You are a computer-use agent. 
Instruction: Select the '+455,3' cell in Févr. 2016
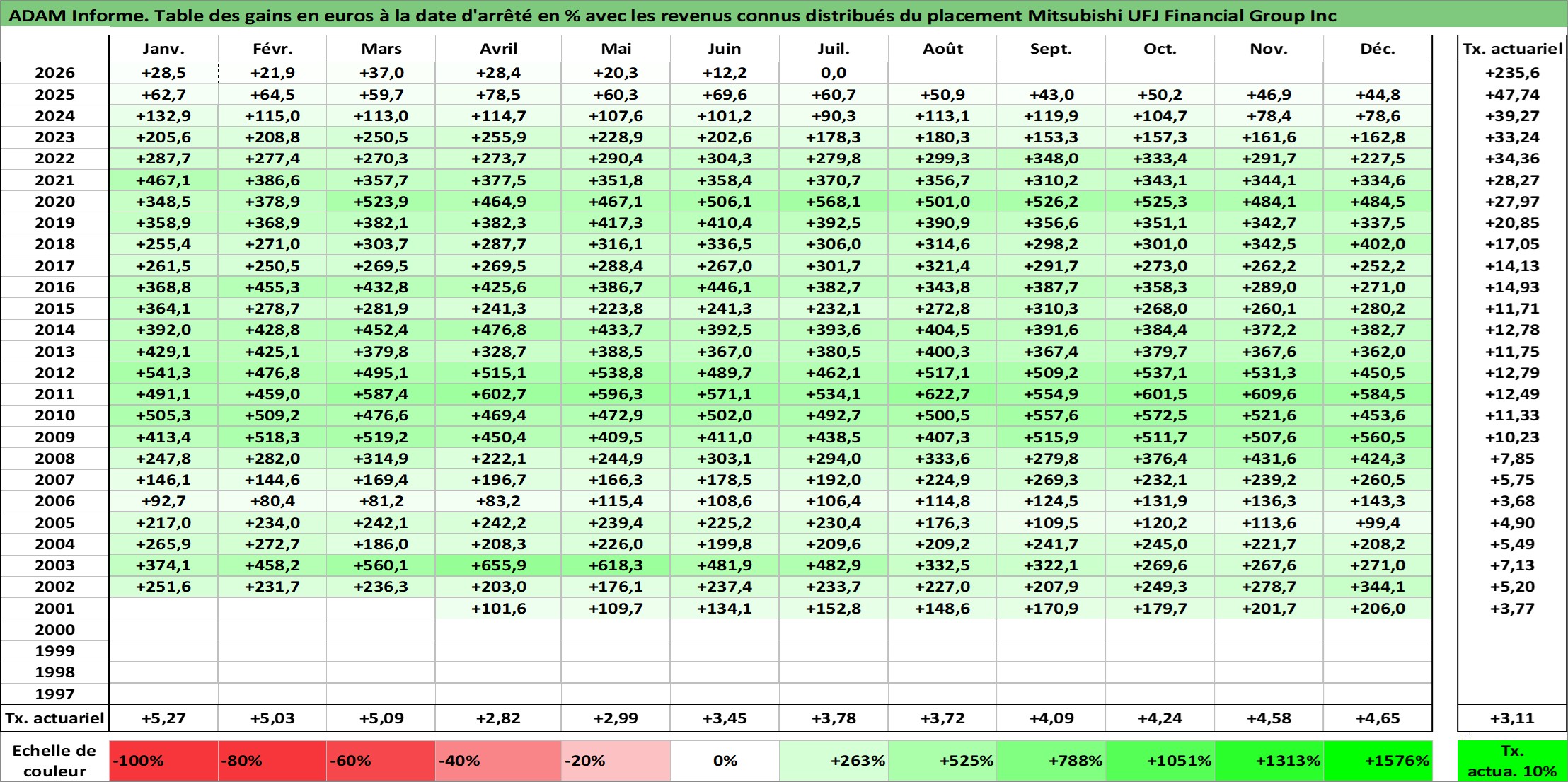pos(272,287)
